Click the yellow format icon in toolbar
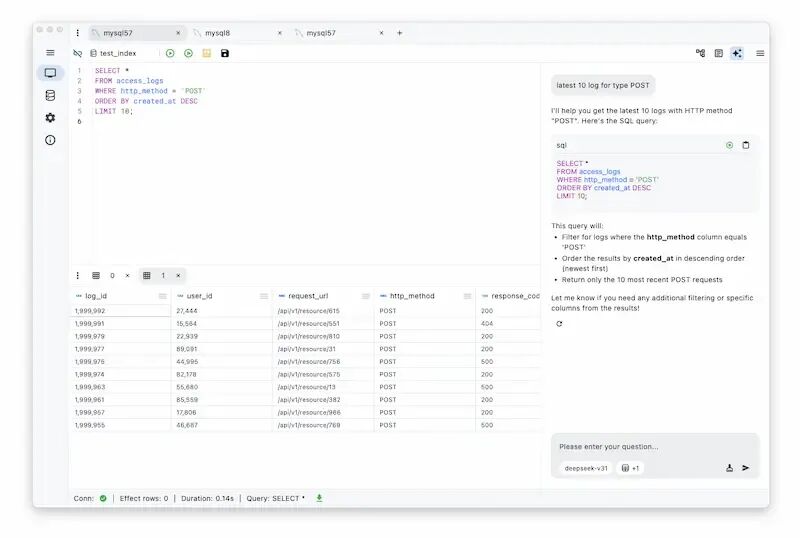 click(207, 53)
